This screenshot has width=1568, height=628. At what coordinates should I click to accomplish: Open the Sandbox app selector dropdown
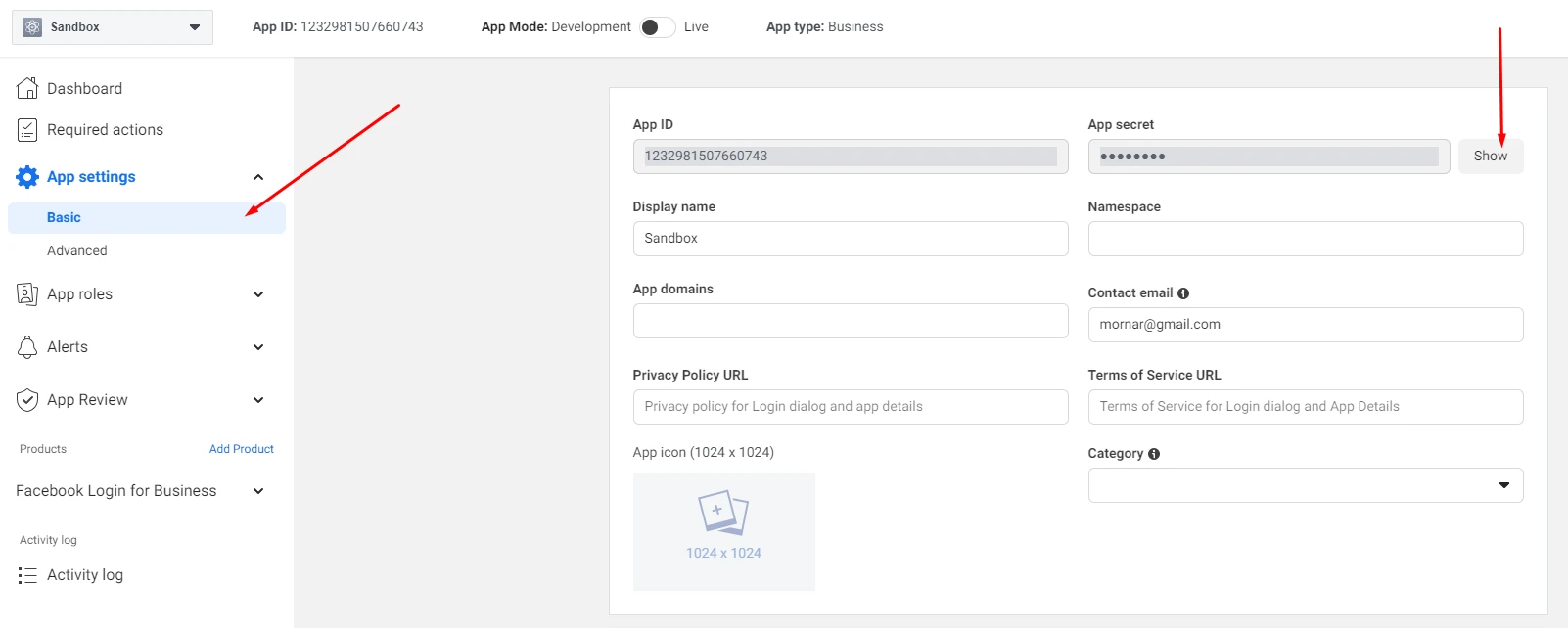112,27
